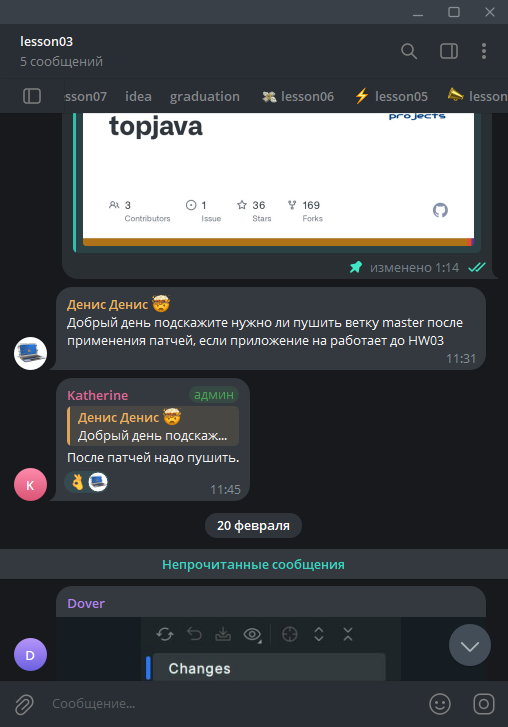Click the camera icon beside emoji
This screenshot has width=508, height=727.
point(483,704)
